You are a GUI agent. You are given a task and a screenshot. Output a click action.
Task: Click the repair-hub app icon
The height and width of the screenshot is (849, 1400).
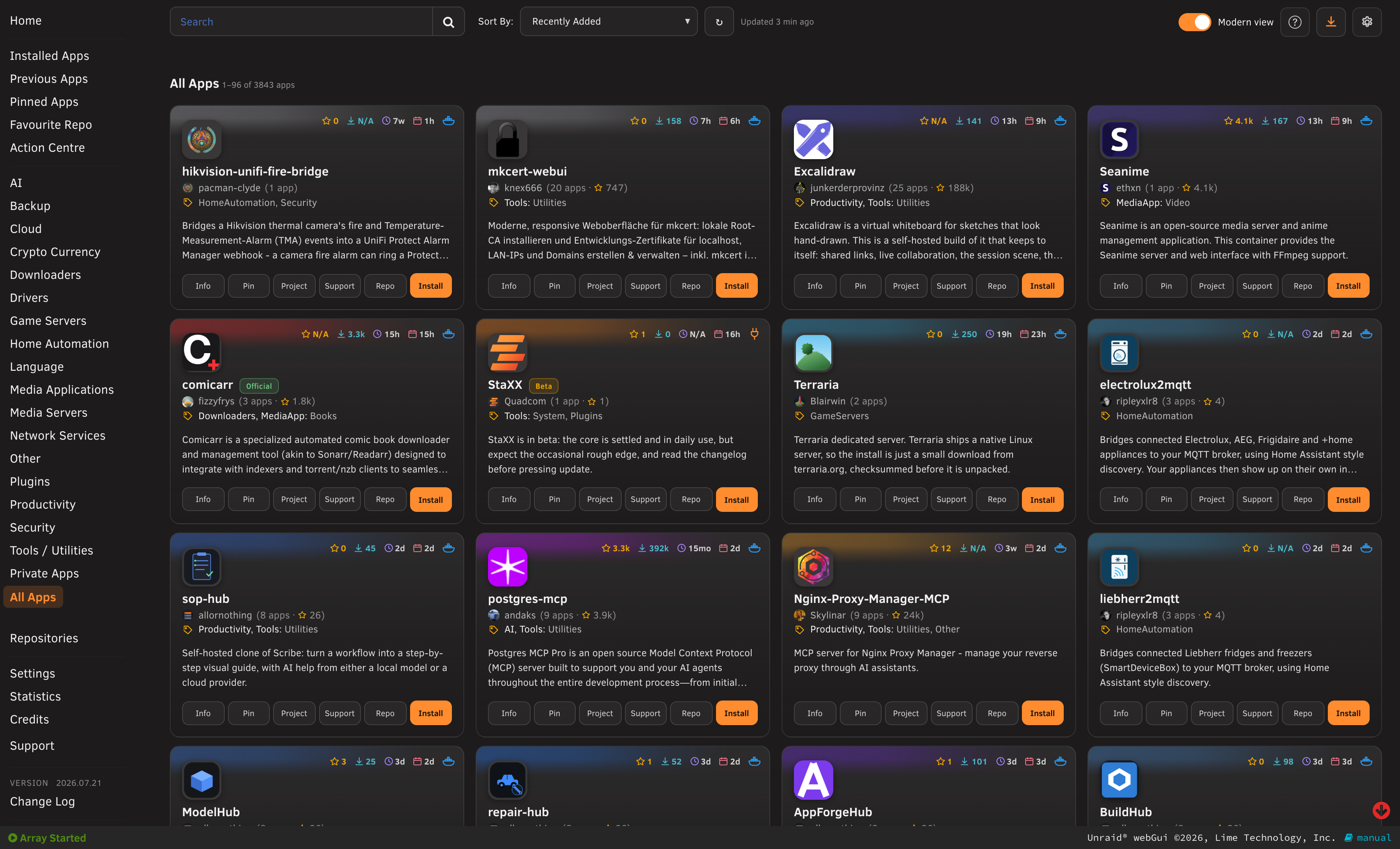click(507, 780)
